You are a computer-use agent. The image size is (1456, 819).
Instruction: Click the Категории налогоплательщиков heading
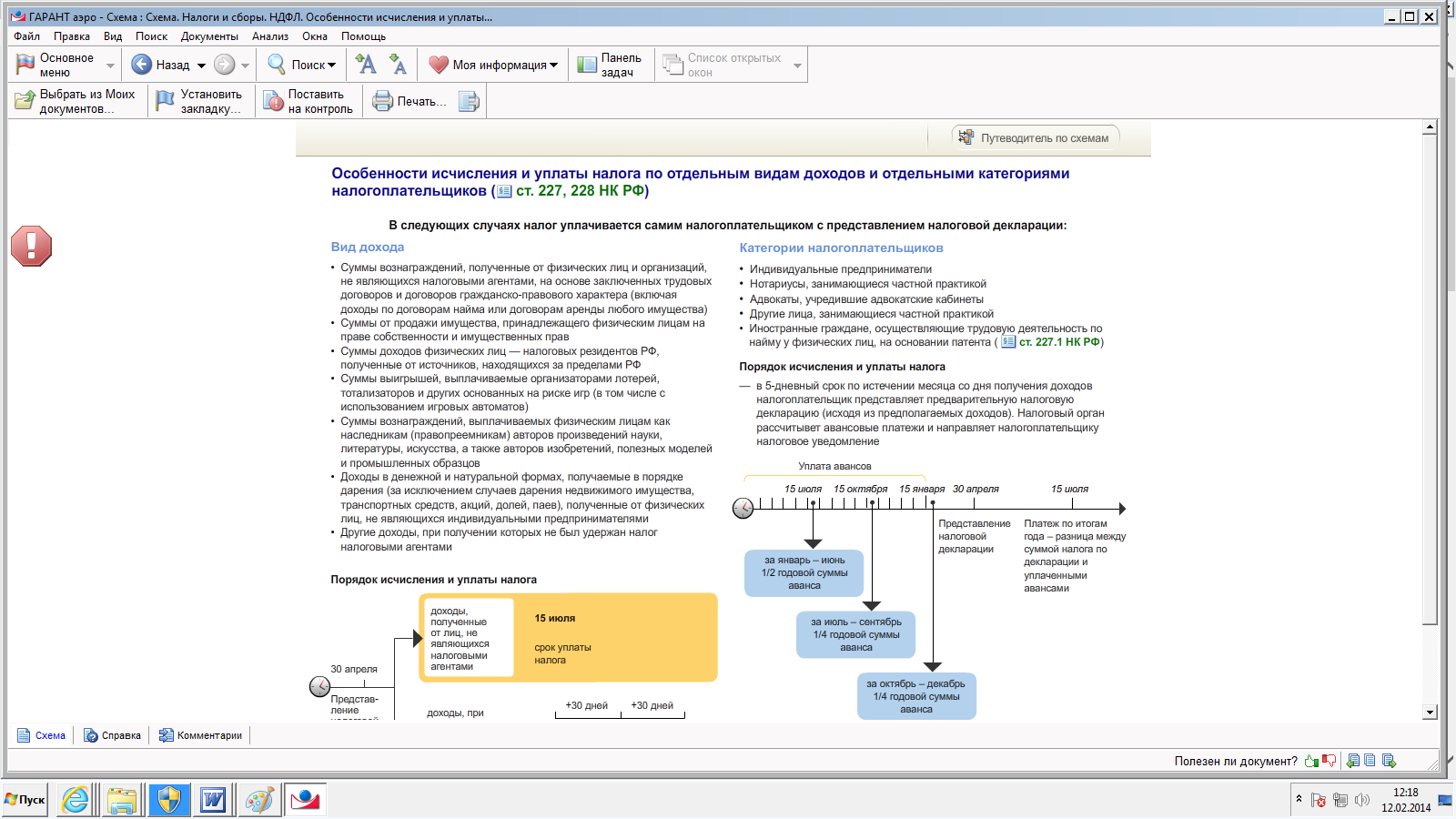tap(842, 248)
